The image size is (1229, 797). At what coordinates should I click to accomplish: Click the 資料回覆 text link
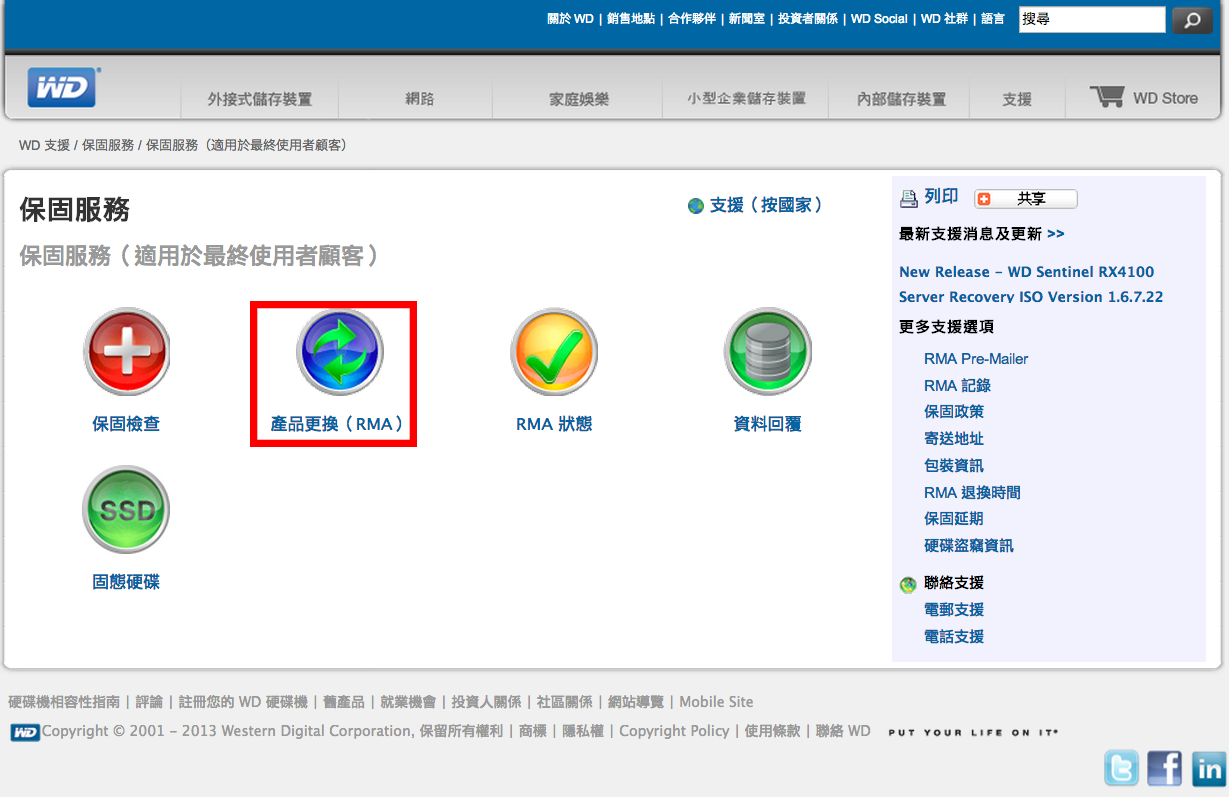[x=768, y=424]
